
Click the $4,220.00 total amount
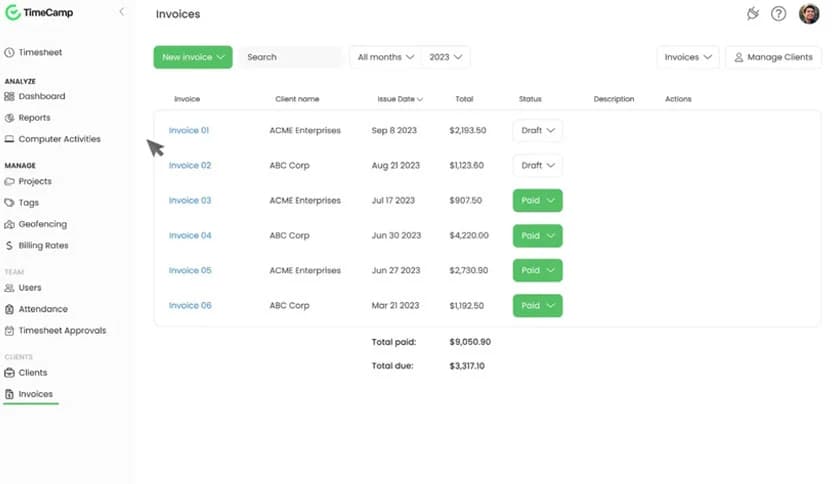pyautogui.click(x=469, y=236)
